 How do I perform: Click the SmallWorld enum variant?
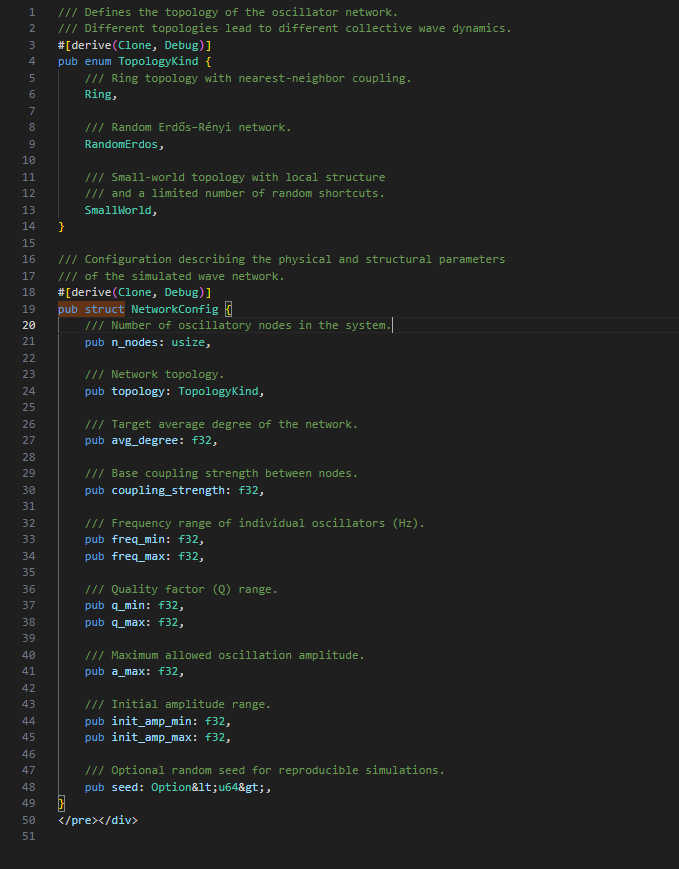pyautogui.click(x=121, y=210)
